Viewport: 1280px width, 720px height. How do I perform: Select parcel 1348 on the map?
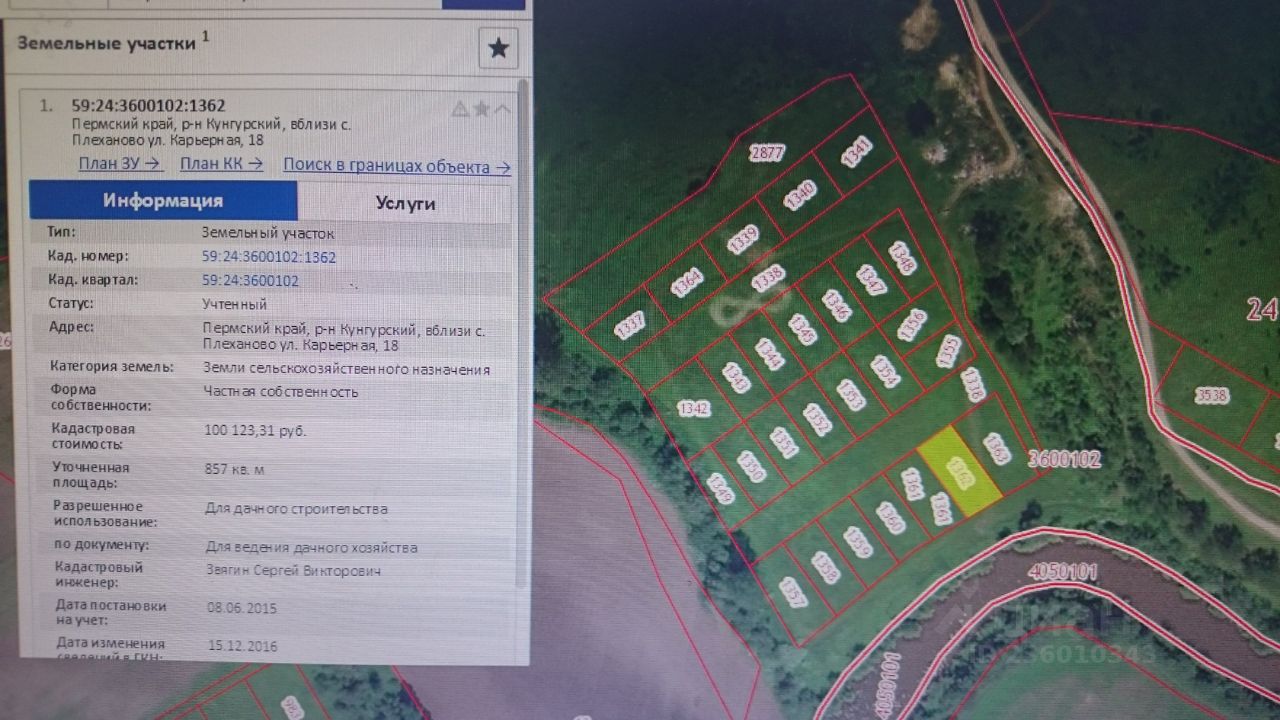(902, 257)
